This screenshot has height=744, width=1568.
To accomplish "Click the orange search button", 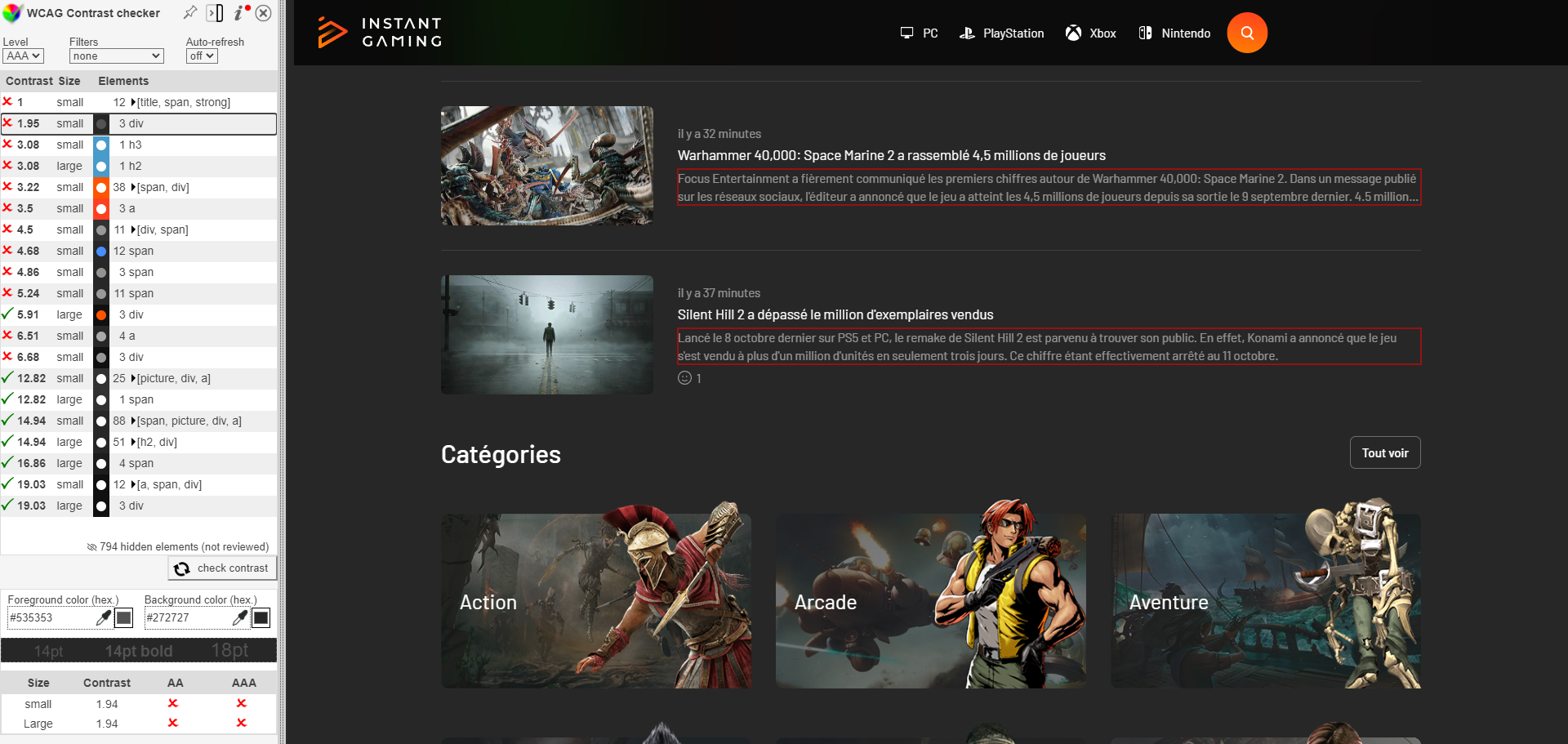I will pos(1247,33).
